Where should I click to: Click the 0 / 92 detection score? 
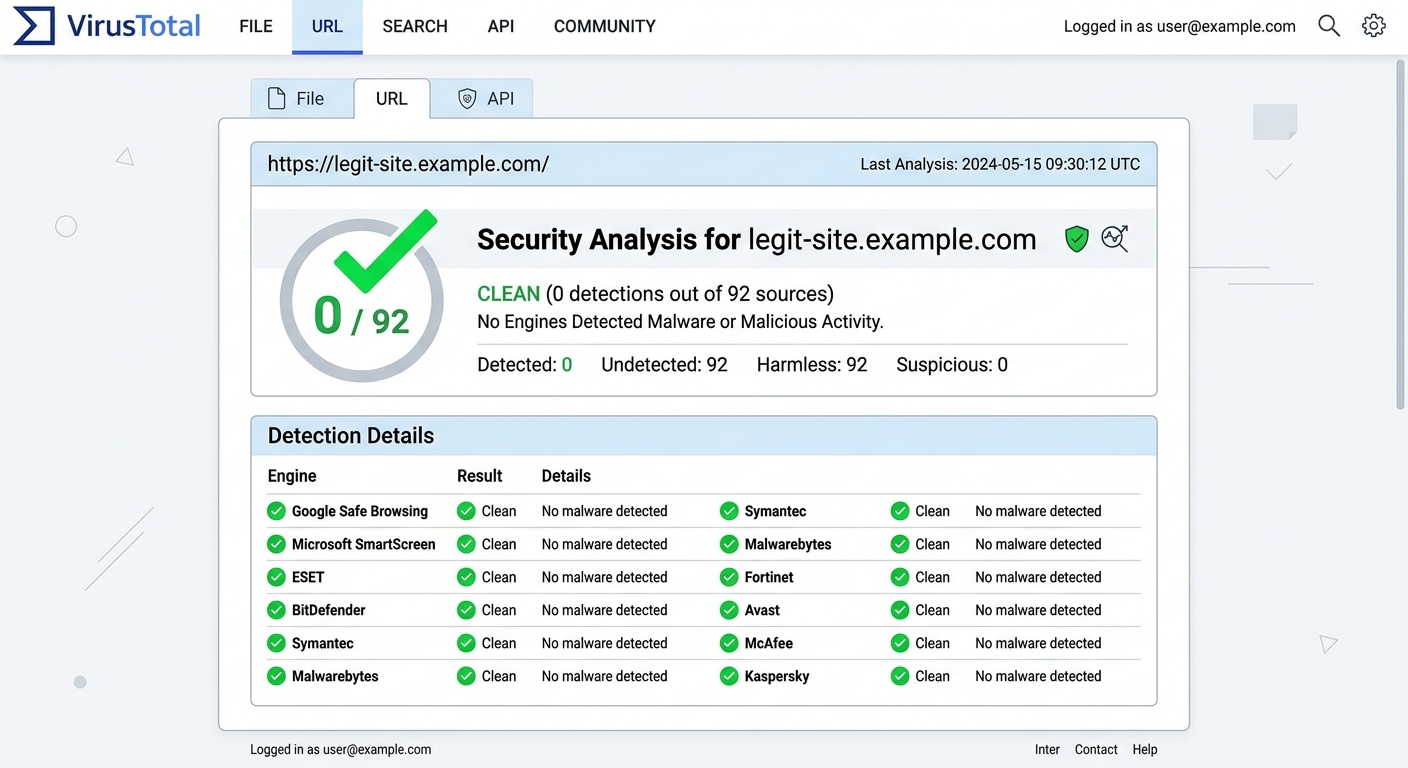[361, 317]
